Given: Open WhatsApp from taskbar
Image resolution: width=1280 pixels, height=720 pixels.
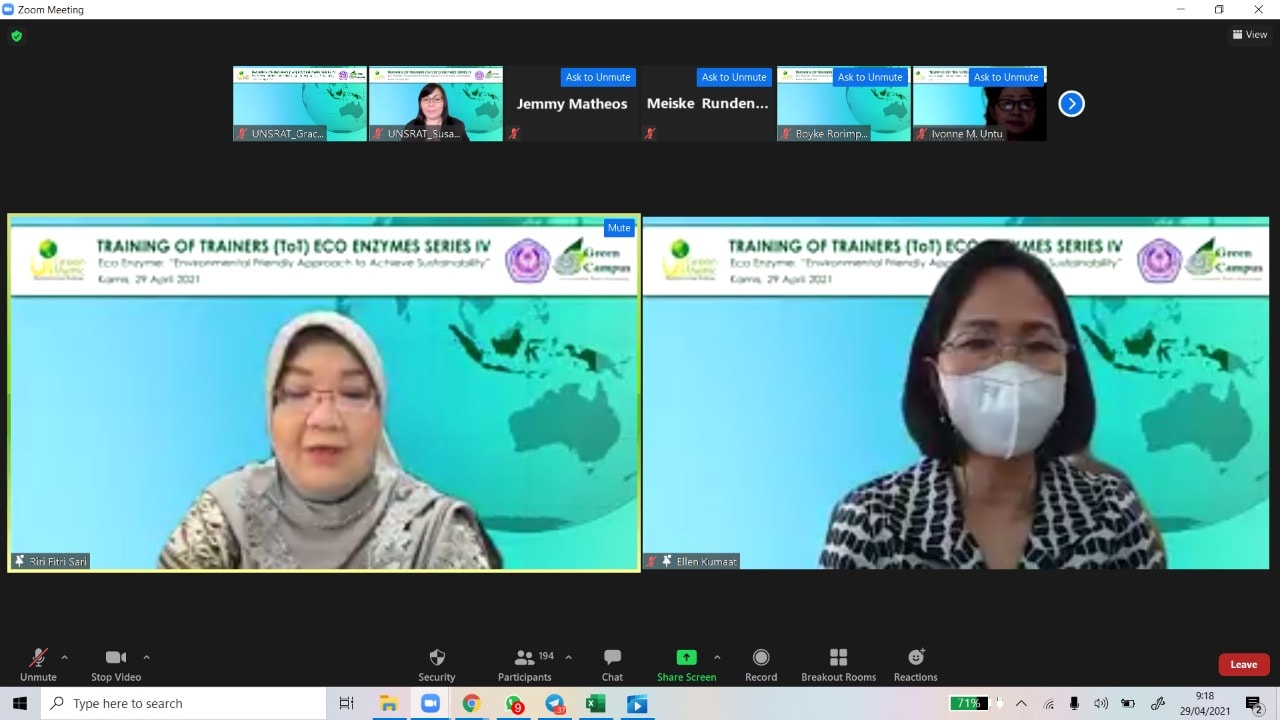Looking at the screenshot, I should 514,704.
